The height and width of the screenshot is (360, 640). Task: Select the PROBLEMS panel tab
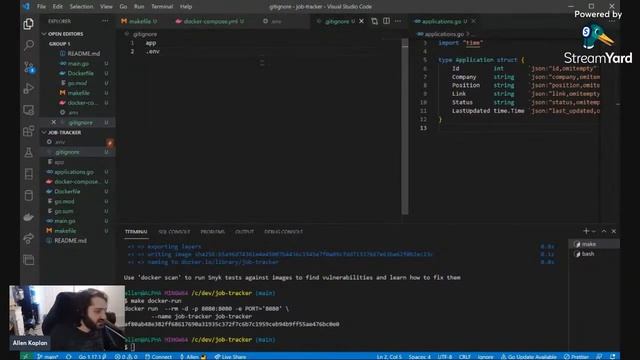point(212,231)
